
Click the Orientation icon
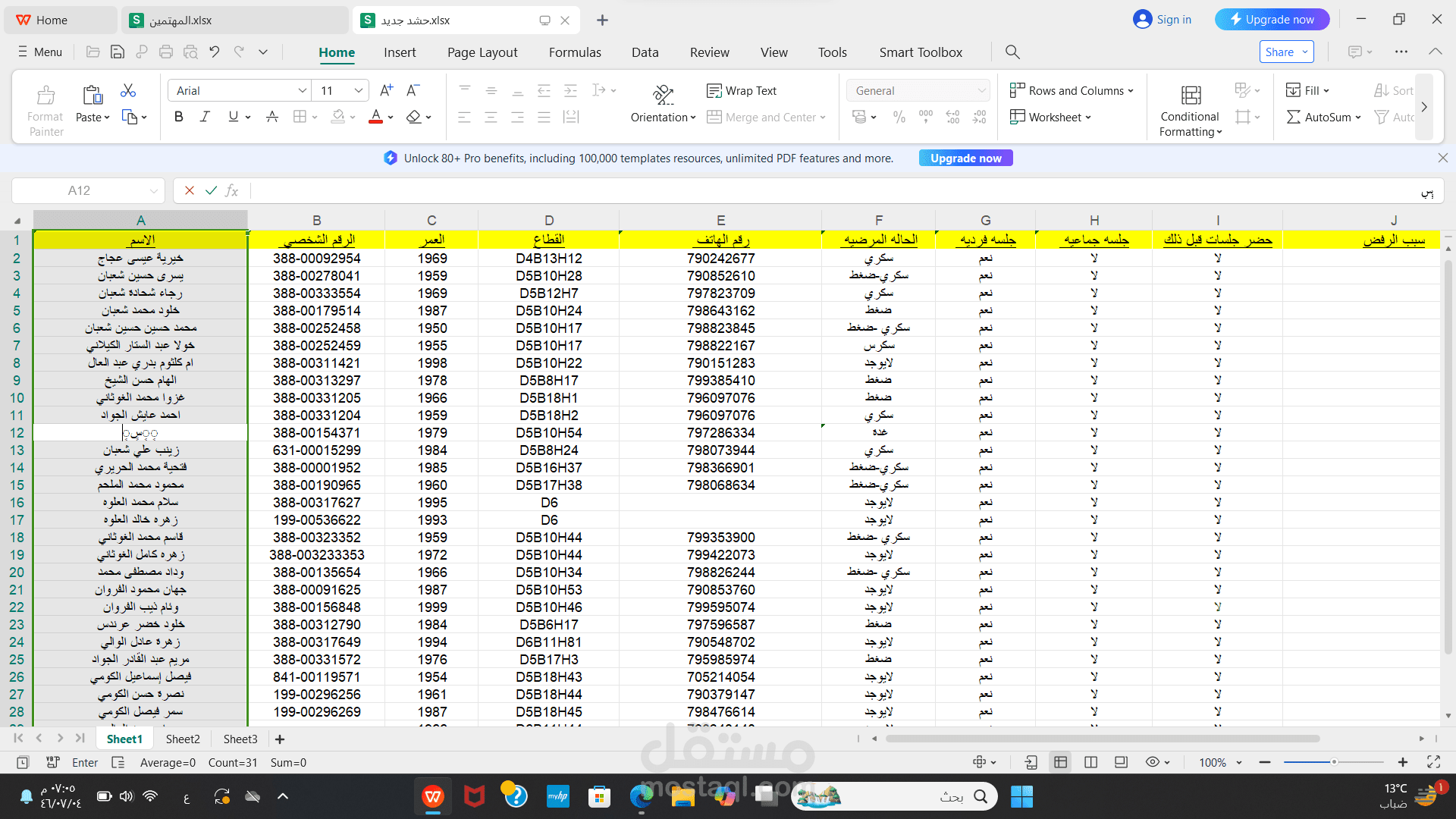coord(664,94)
